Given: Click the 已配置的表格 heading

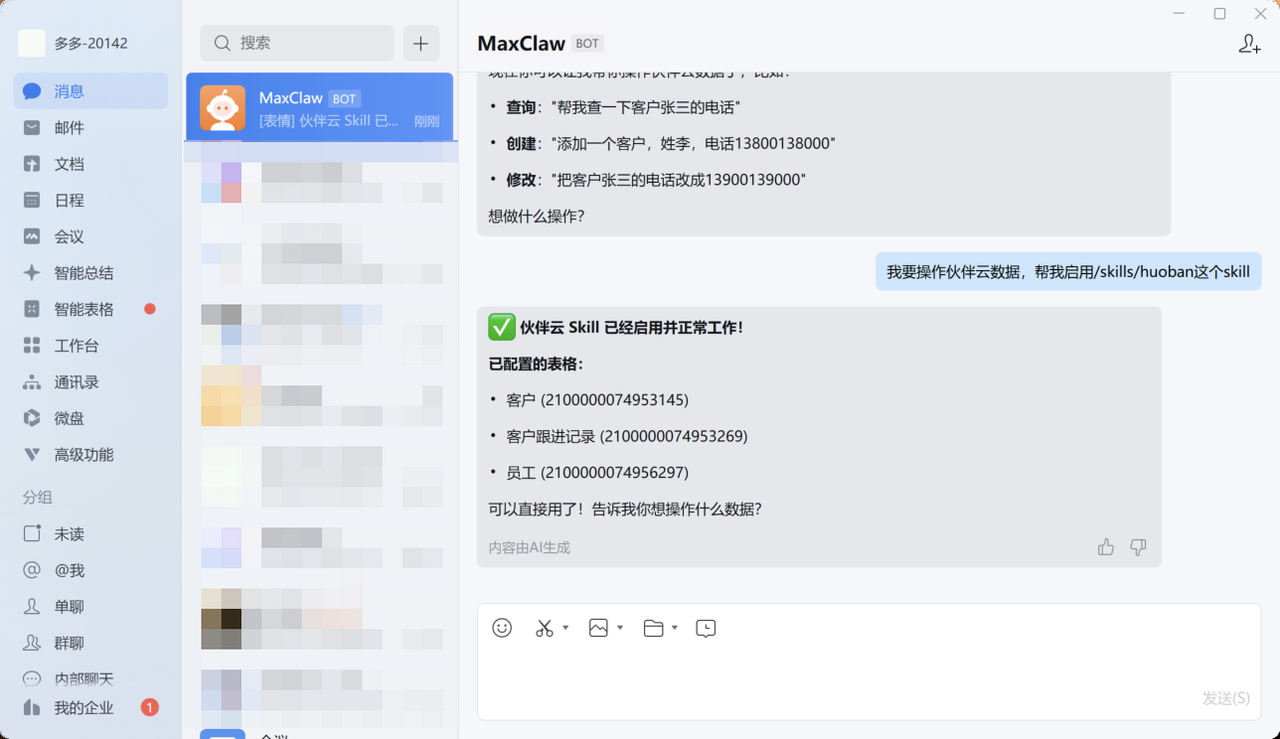Looking at the screenshot, I should point(535,364).
